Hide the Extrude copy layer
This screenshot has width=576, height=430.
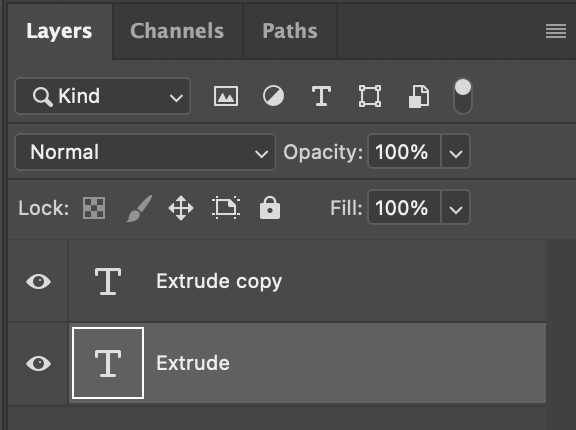click(39, 282)
